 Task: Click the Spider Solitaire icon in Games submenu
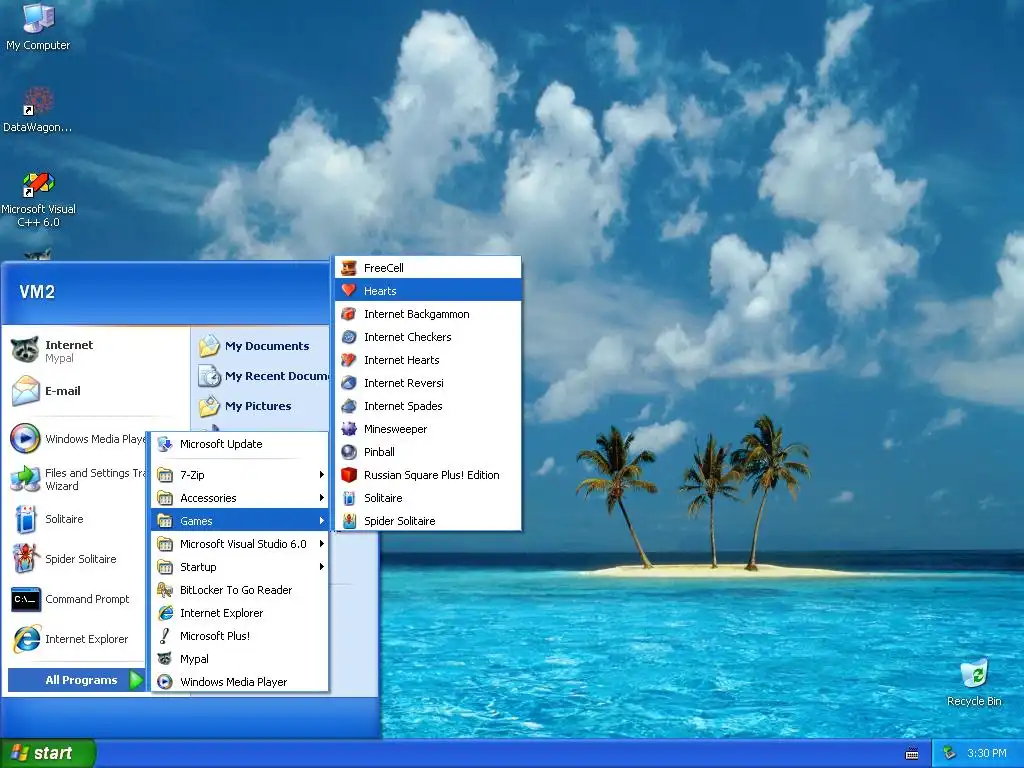click(x=349, y=521)
